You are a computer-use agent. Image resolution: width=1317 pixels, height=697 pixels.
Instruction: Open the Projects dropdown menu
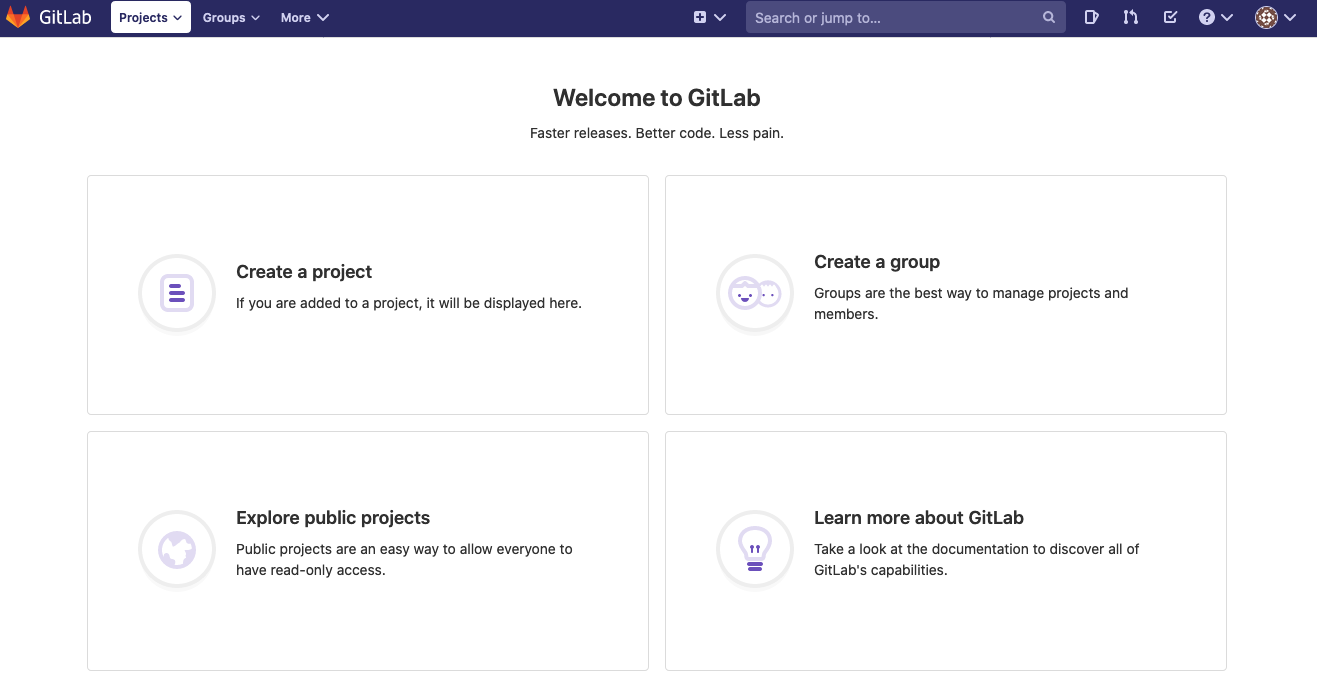coord(151,17)
